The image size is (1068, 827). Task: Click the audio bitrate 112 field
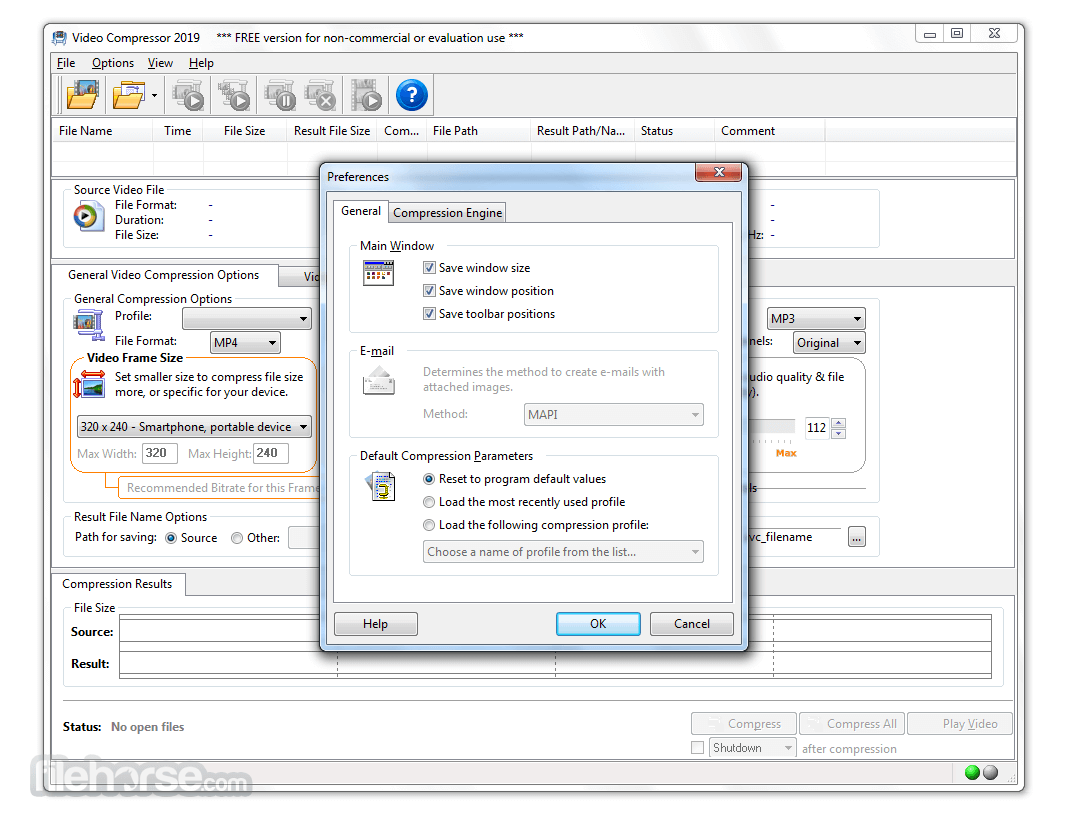click(817, 428)
